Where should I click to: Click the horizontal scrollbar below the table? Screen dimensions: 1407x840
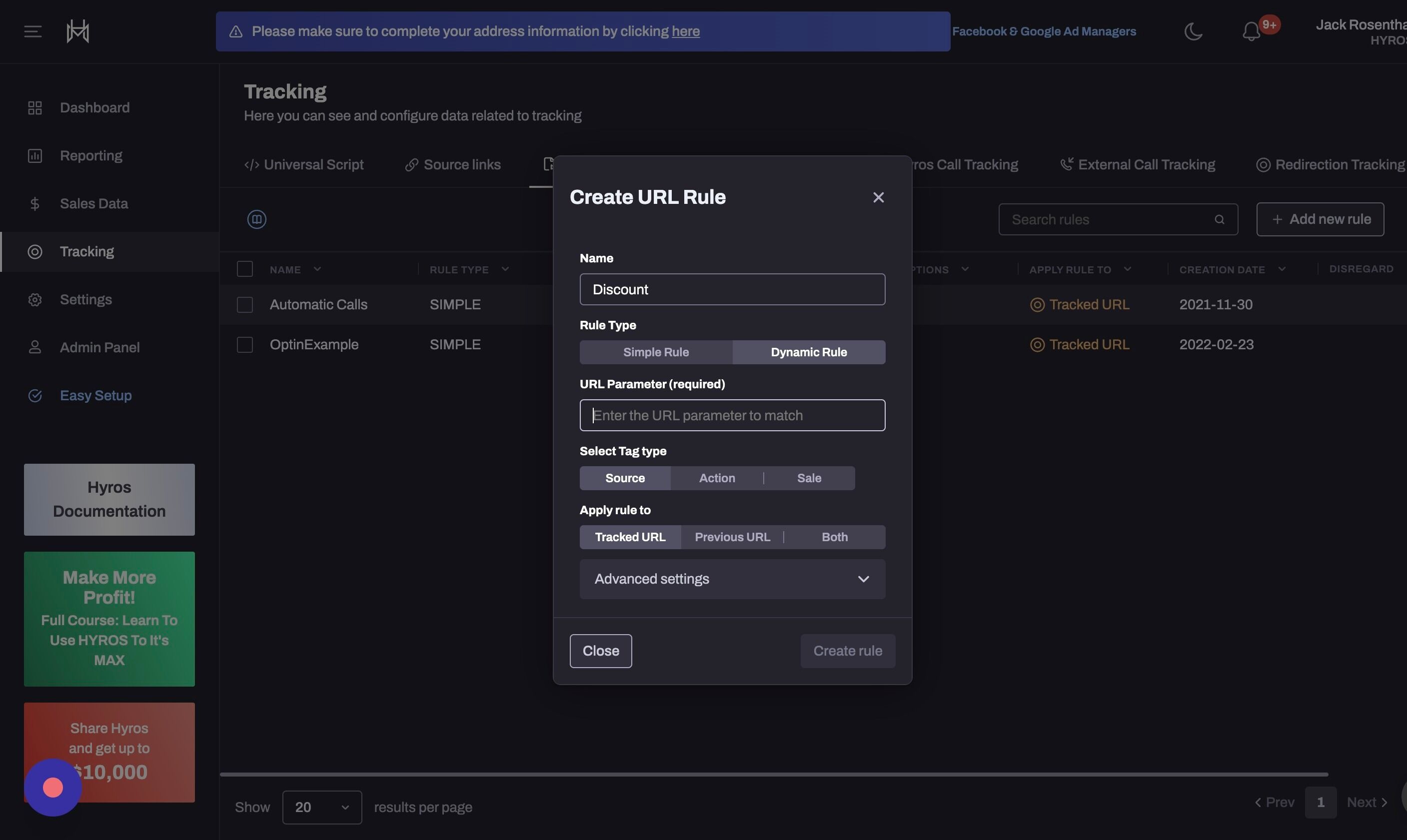coord(773,775)
